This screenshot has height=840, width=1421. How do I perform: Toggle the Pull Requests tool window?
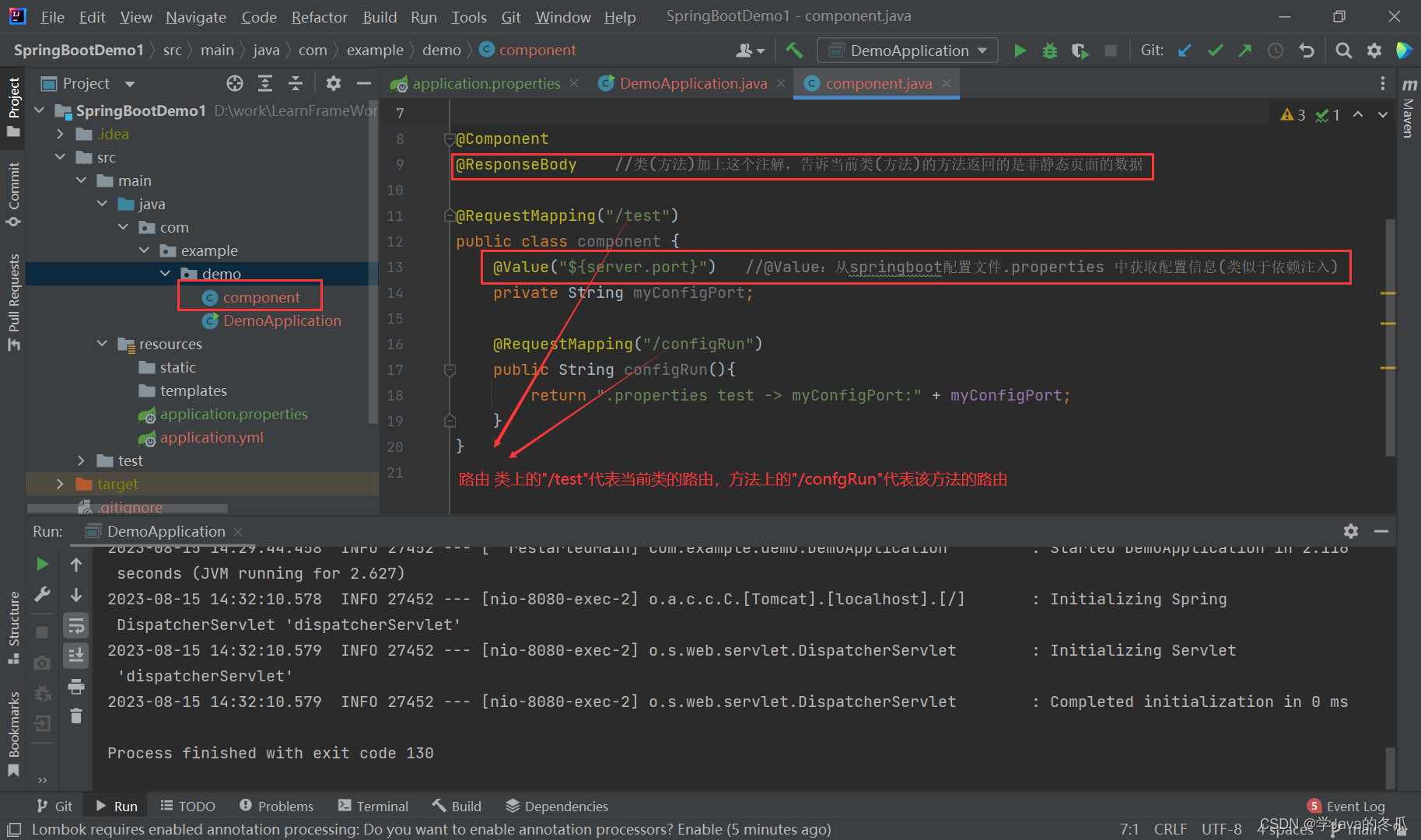pos(13,302)
